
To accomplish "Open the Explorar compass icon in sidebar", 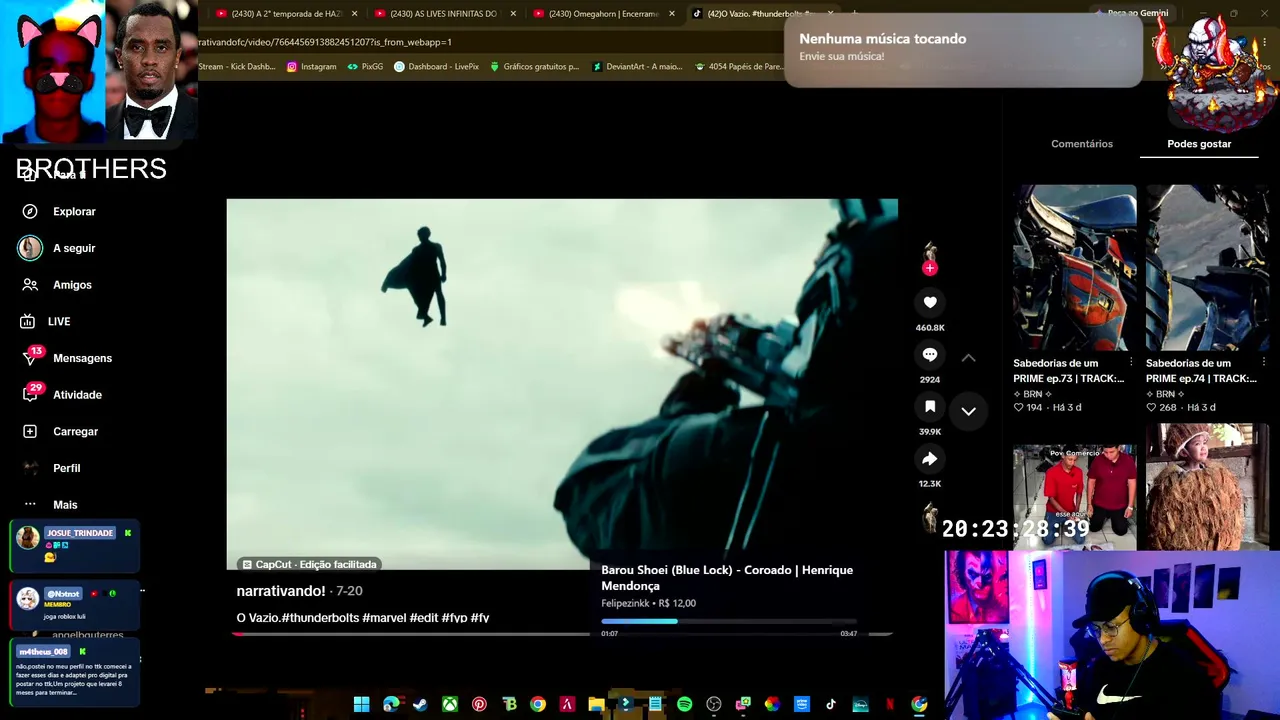I will 30,211.
